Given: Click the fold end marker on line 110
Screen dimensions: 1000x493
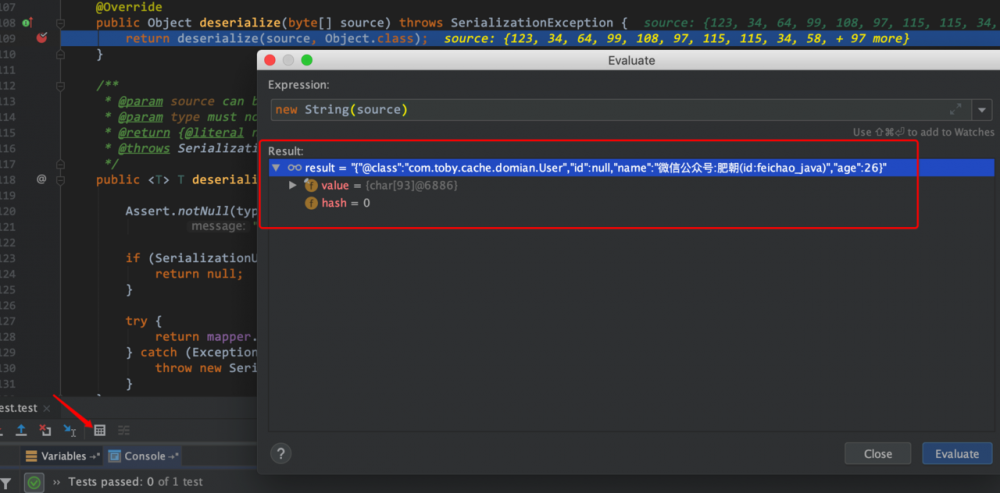Looking at the screenshot, I should [60, 54].
